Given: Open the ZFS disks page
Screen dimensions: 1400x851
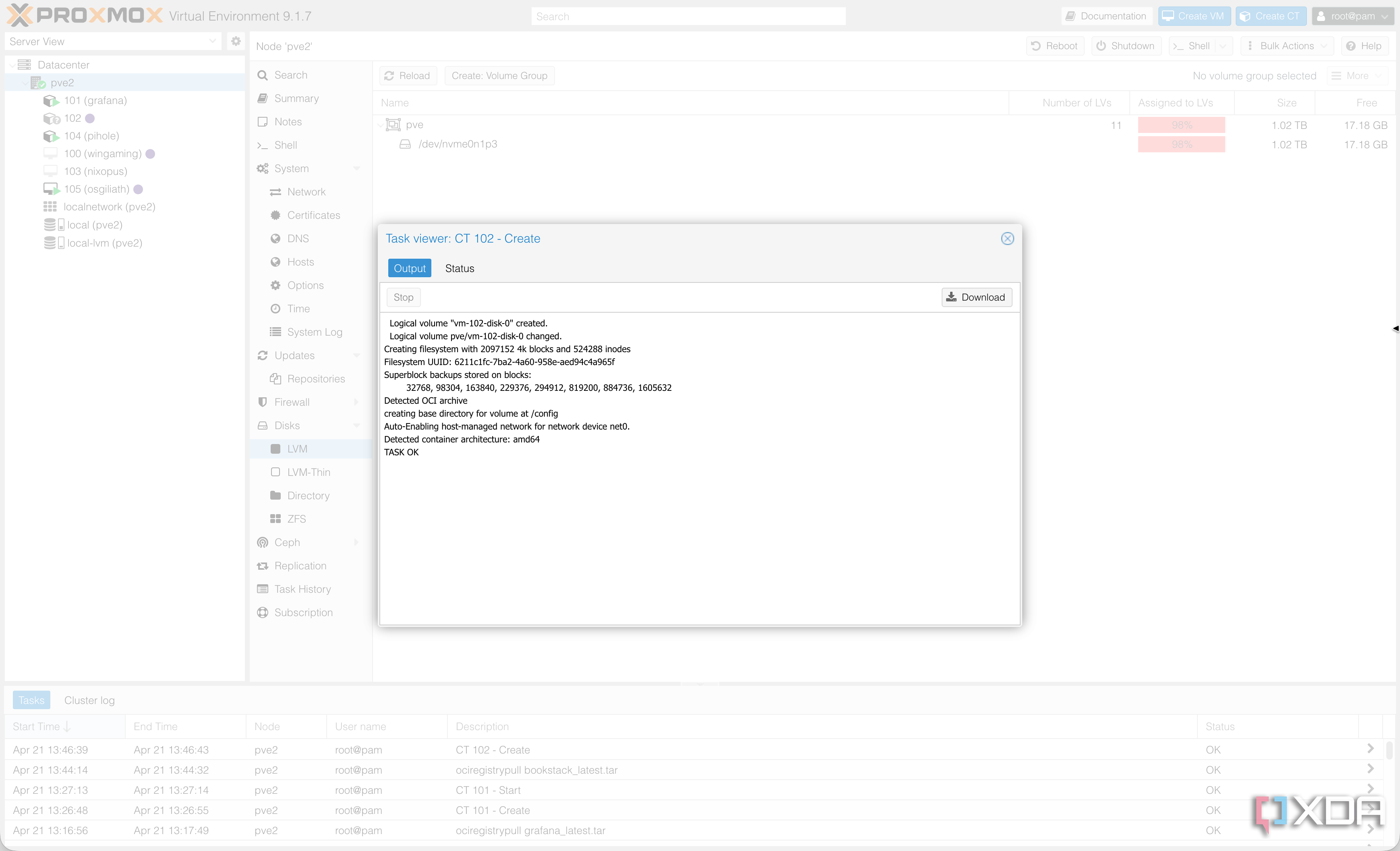Looking at the screenshot, I should pos(296,519).
